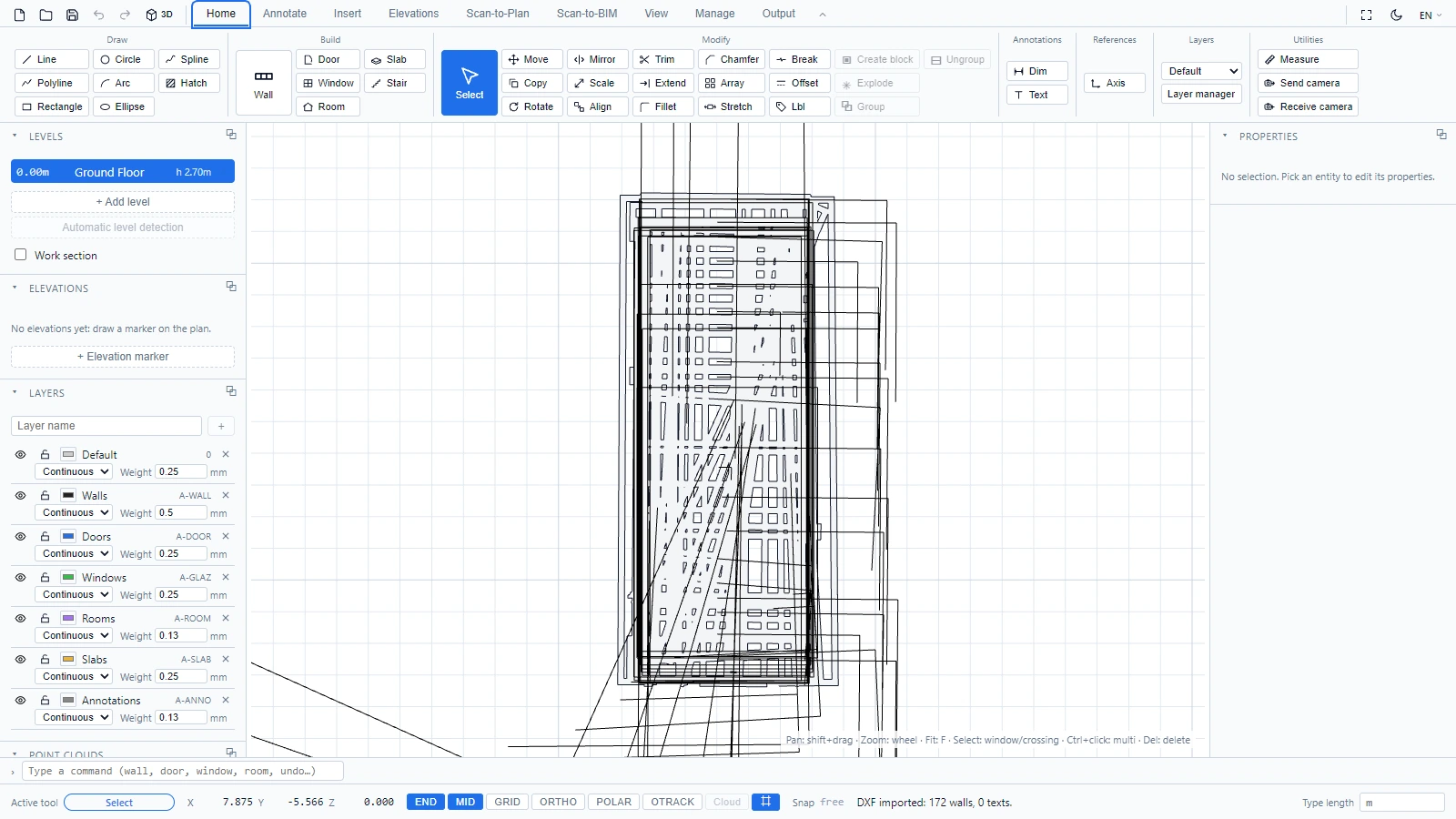Open the Annotate tab
The image size is (1456, 819).
click(x=285, y=14)
